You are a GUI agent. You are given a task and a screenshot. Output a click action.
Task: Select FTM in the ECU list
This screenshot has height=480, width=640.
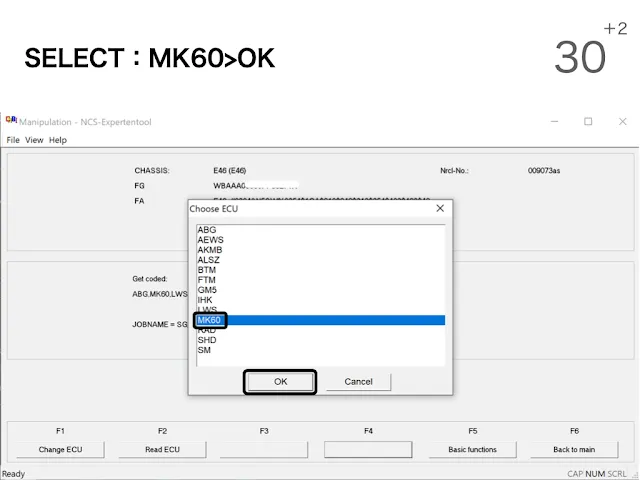click(x=320, y=280)
